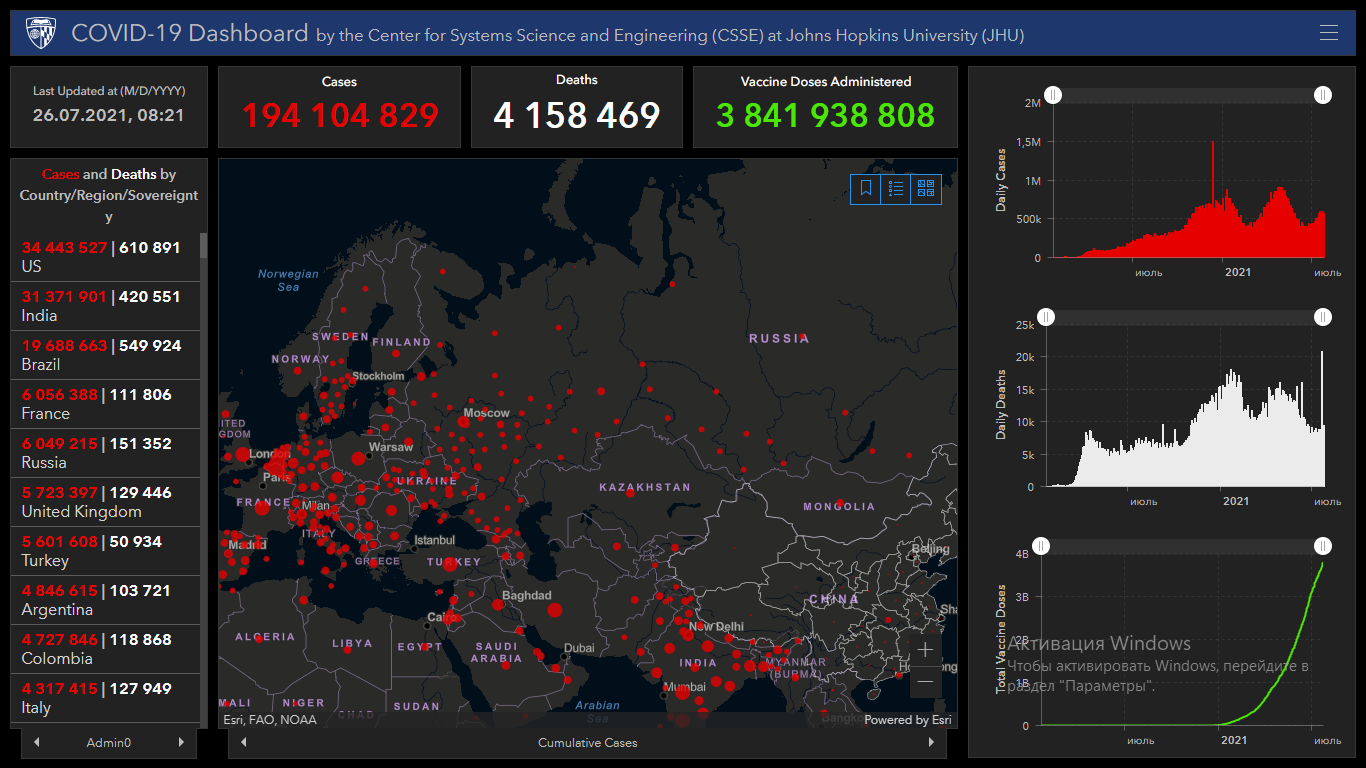Screen dimensions: 1366x768
Task: Go to next tab after Admin0
Action: click(x=181, y=743)
